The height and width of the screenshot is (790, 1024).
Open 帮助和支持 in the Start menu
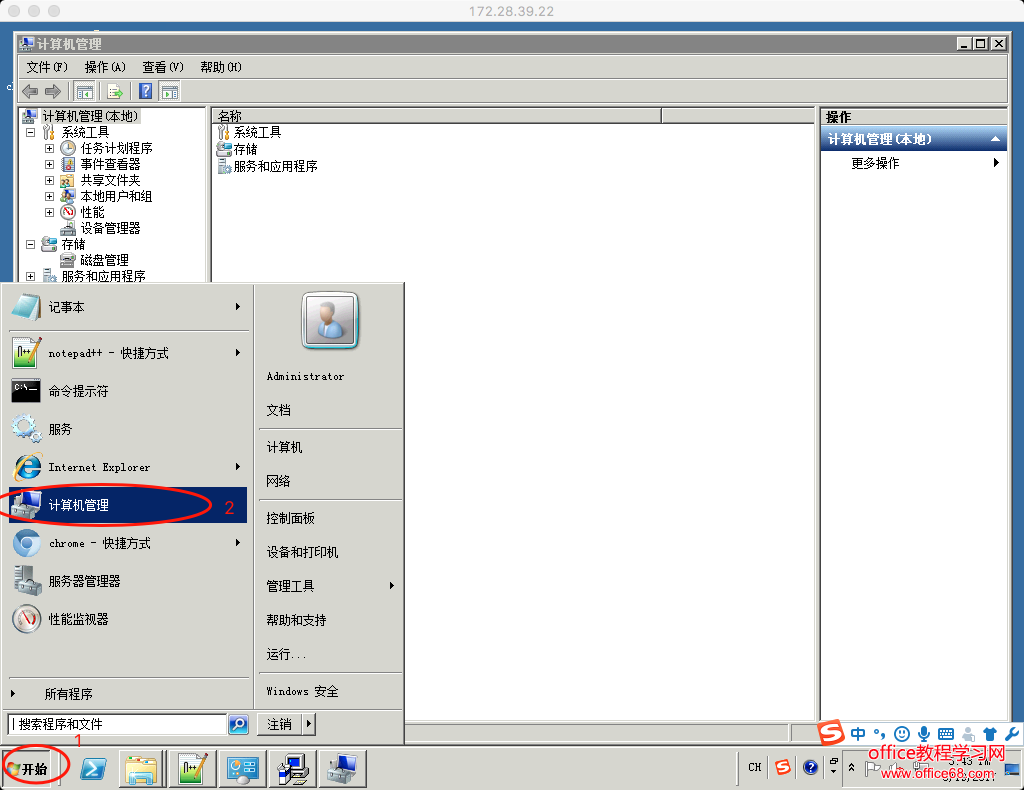coord(296,620)
